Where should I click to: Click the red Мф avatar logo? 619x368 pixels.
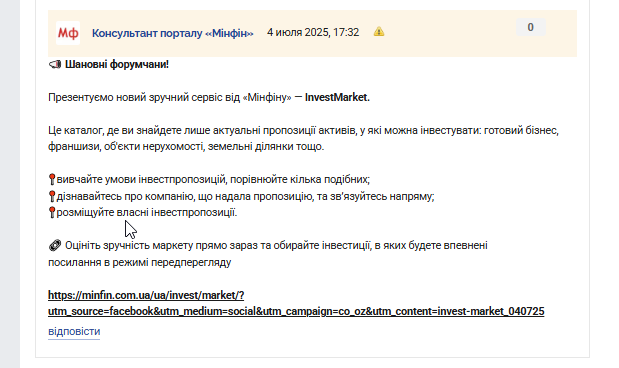tap(68, 33)
